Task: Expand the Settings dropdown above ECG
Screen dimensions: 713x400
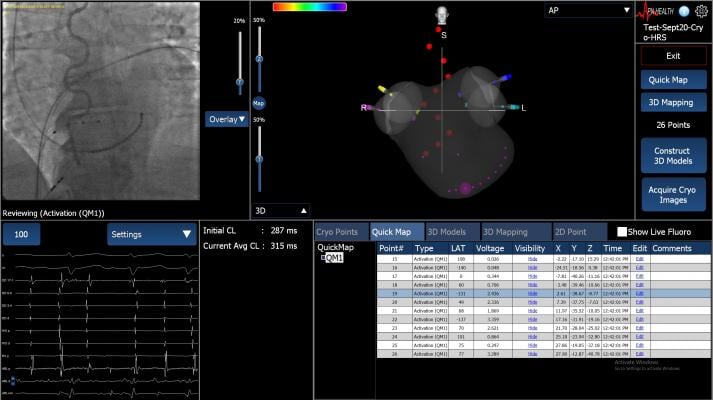Action: 152,234
